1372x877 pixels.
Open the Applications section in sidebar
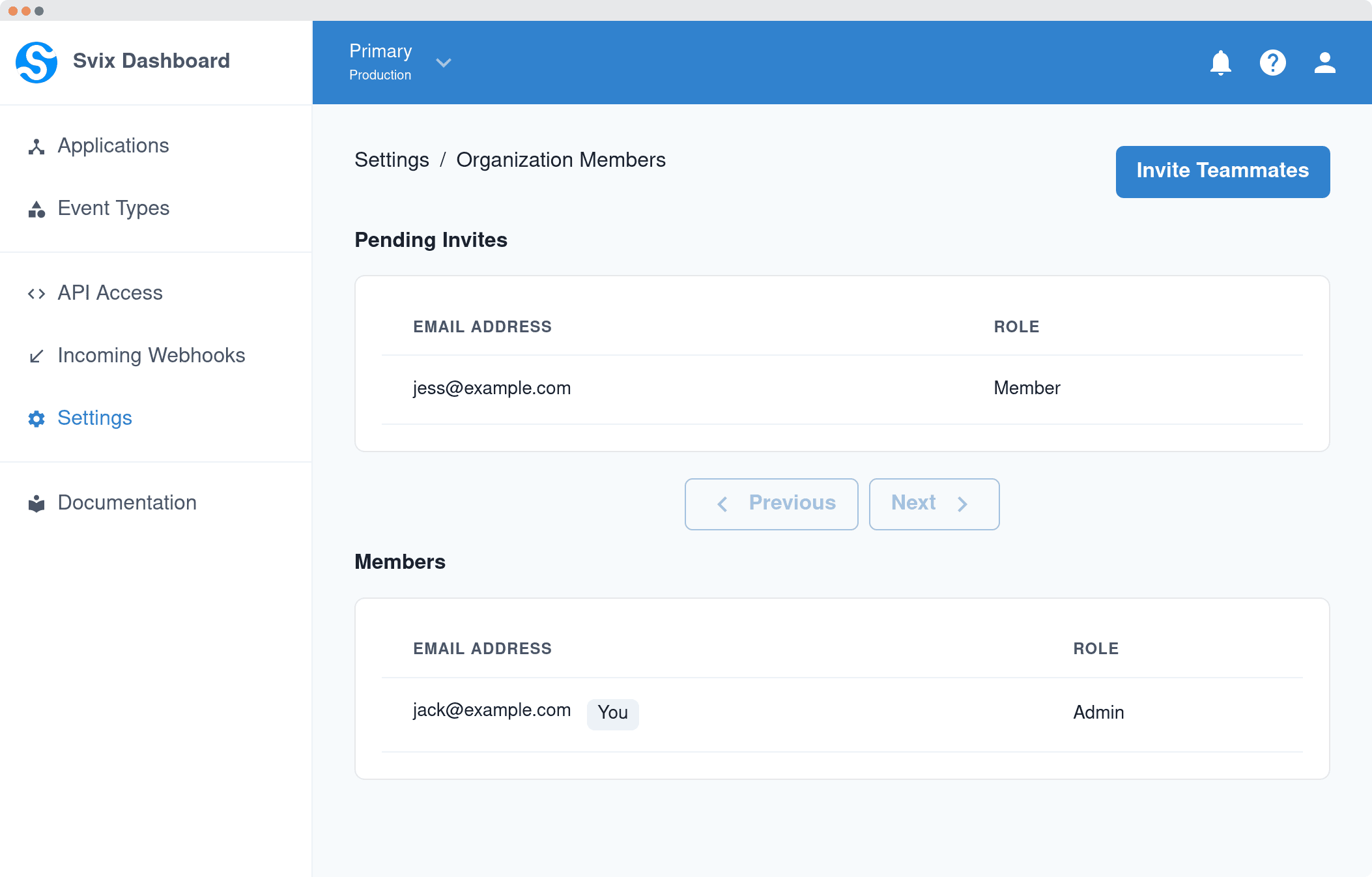tap(113, 145)
